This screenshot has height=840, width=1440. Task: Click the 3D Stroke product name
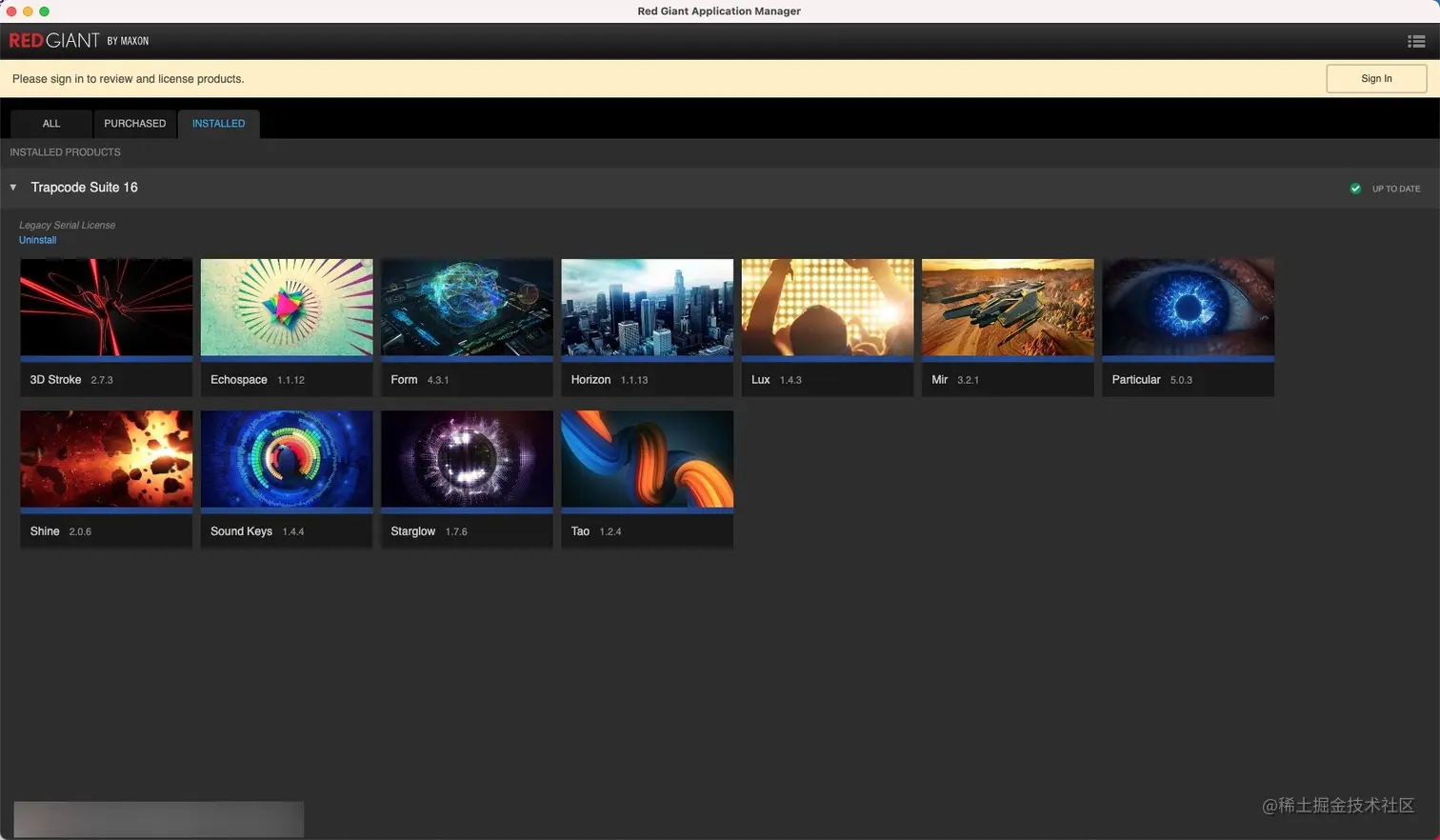(x=55, y=380)
